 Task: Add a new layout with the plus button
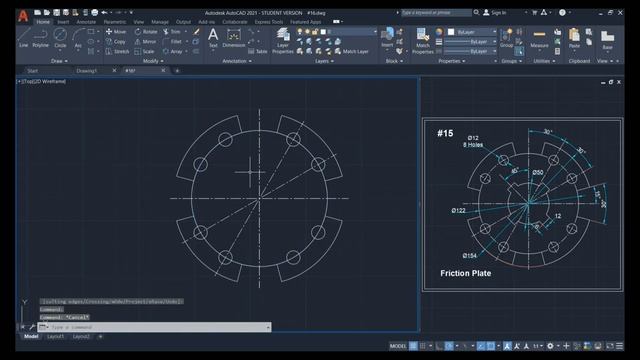point(100,336)
